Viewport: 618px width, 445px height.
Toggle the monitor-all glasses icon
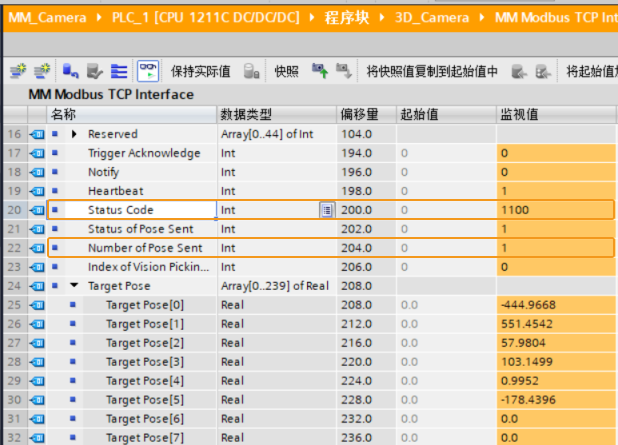pos(148,71)
